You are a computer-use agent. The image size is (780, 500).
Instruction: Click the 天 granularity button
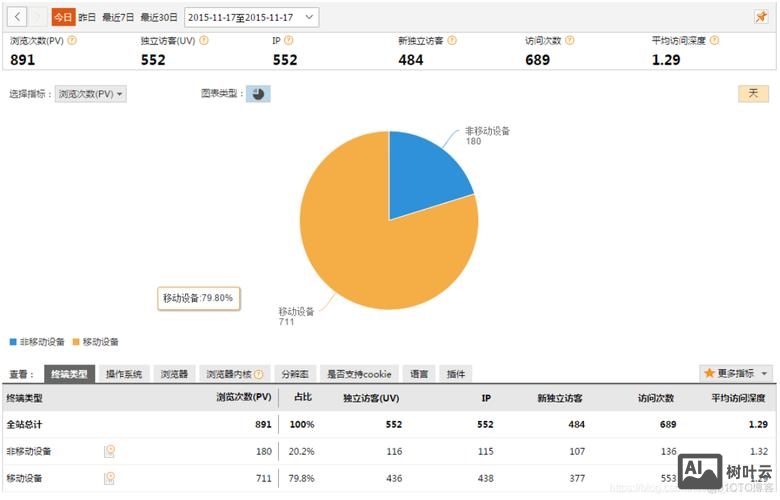coord(753,93)
